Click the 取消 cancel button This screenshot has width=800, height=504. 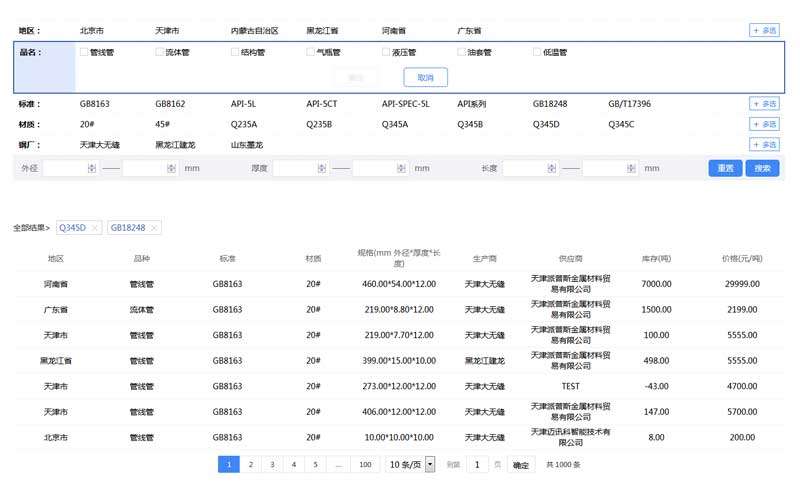click(425, 77)
